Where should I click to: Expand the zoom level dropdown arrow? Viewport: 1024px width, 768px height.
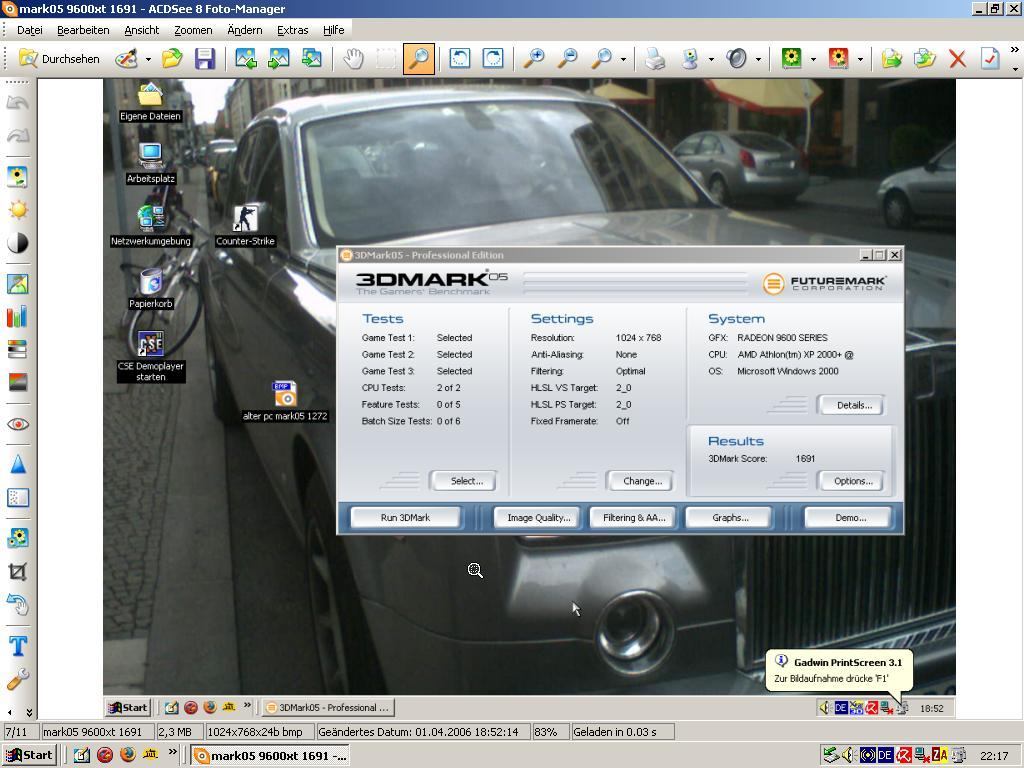[623, 59]
